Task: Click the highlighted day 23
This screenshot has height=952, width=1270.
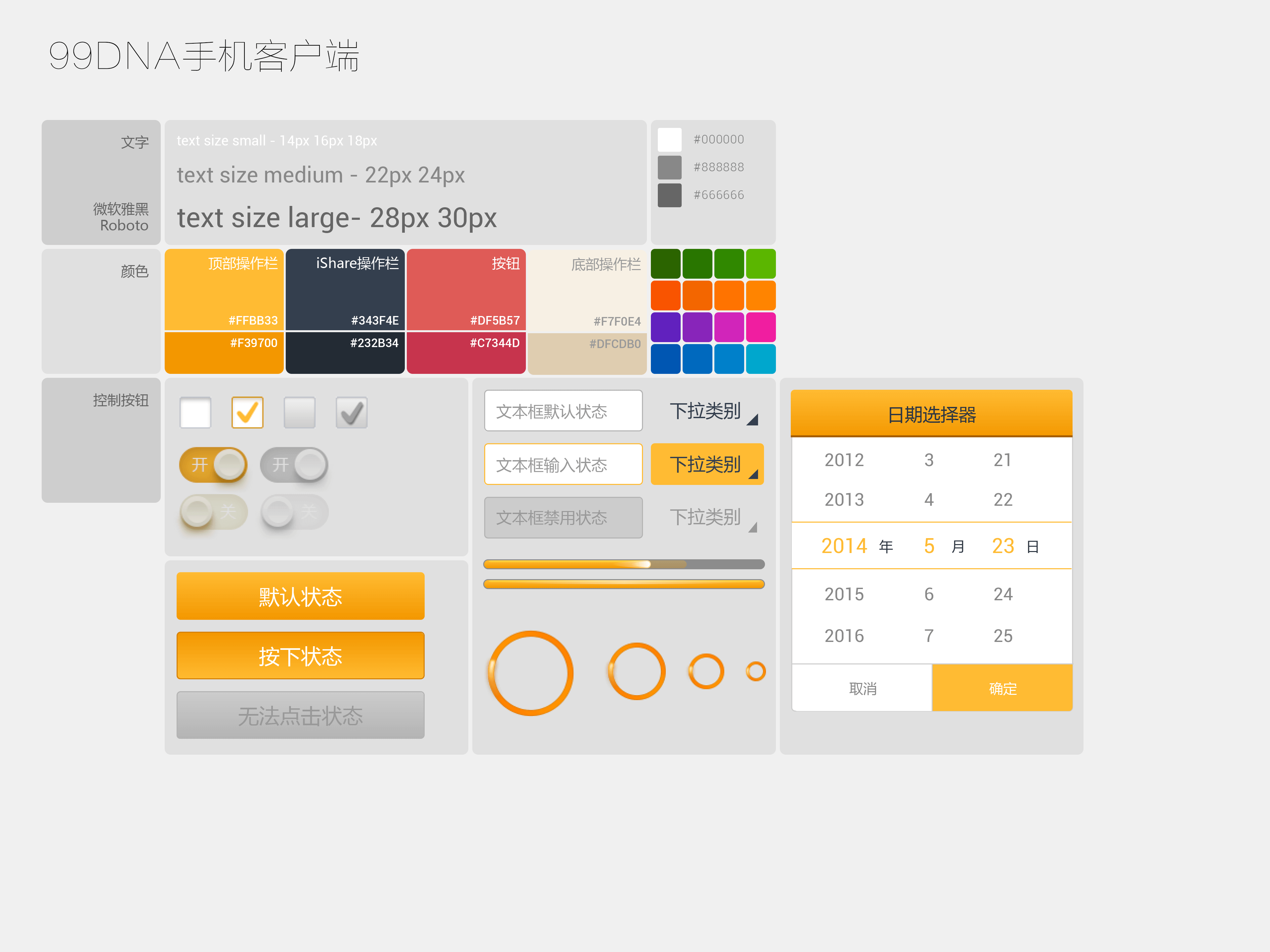Action: (x=1003, y=546)
